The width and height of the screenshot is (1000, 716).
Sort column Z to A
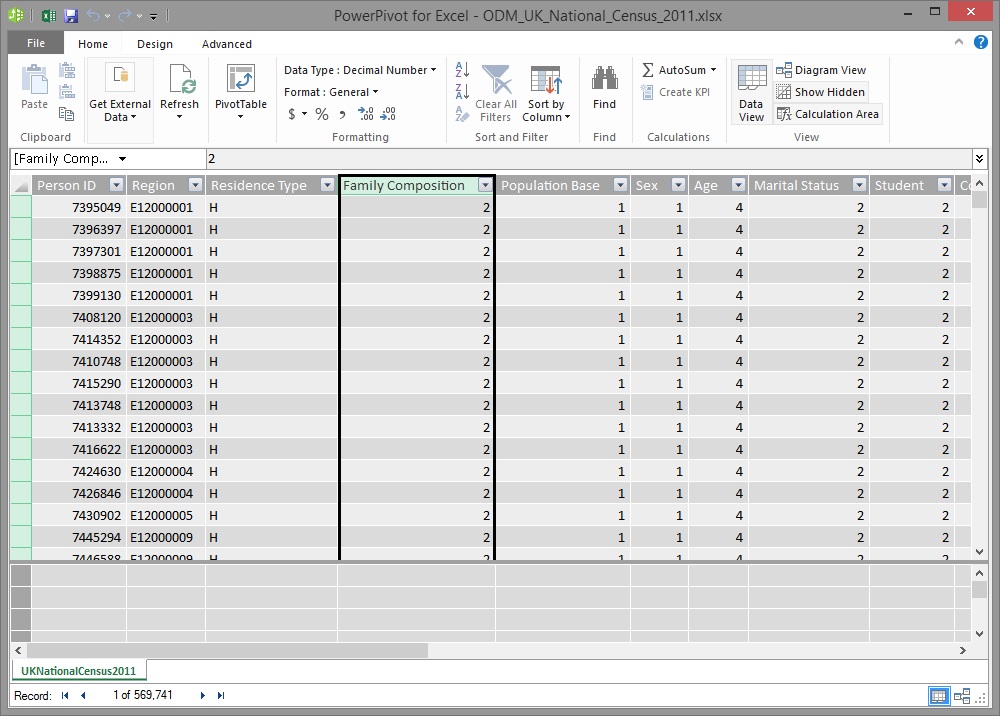462,91
